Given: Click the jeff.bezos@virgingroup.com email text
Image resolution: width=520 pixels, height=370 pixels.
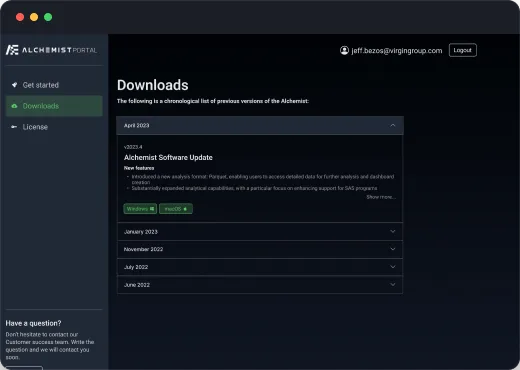Looking at the screenshot, I should tap(397, 51).
